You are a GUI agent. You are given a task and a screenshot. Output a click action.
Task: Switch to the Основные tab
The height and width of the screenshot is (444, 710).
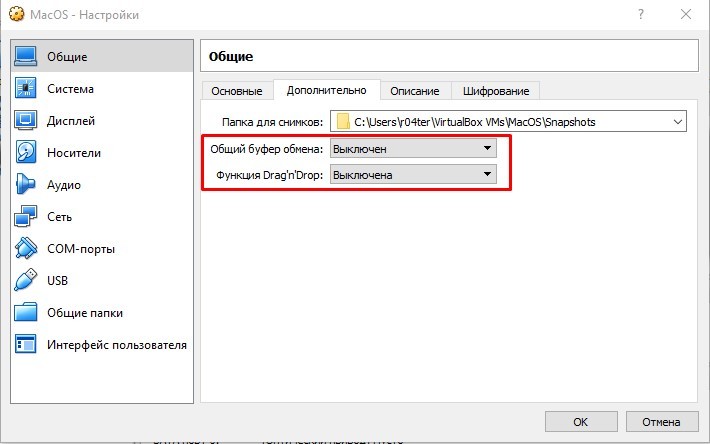[x=236, y=91]
